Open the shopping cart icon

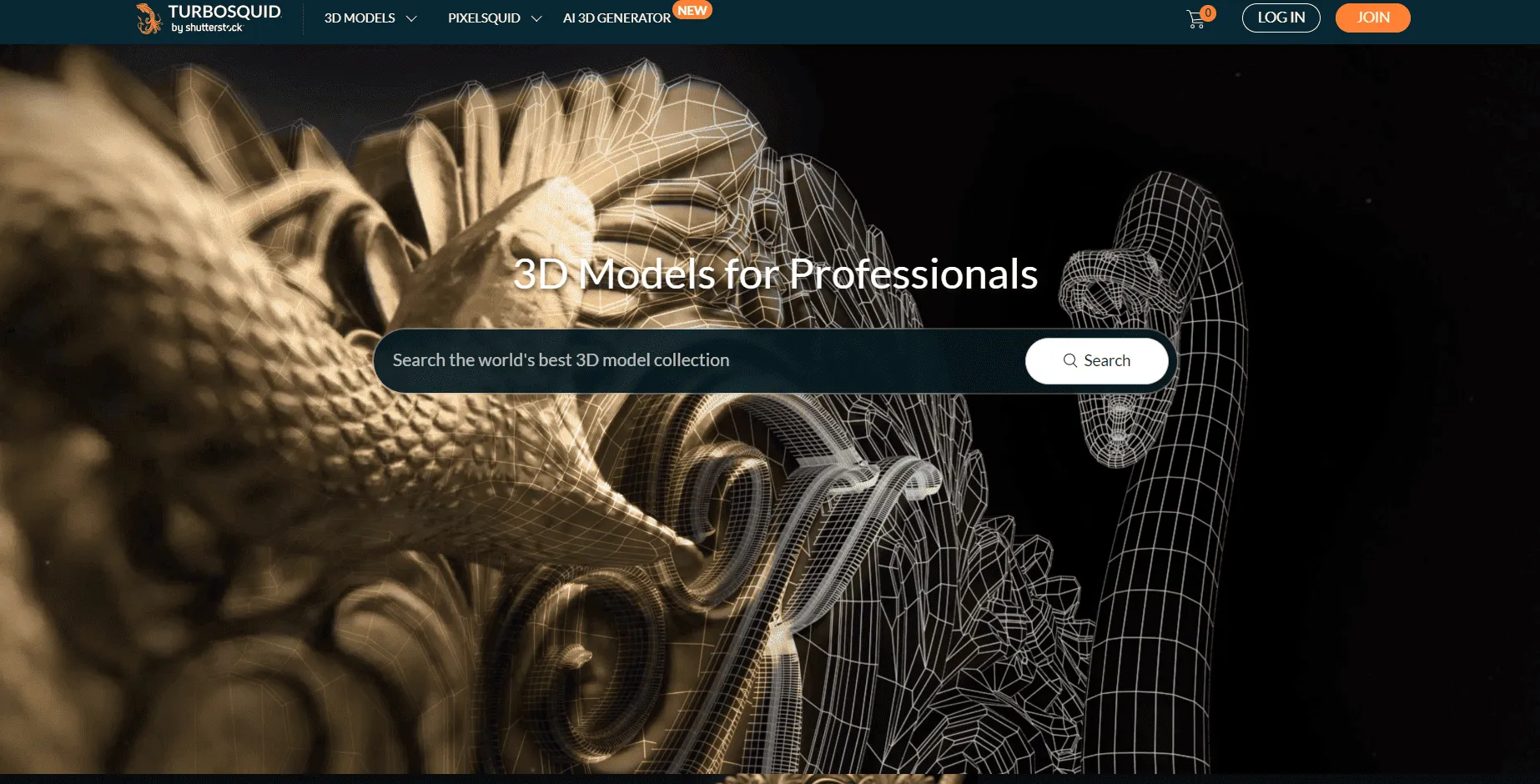coord(1195,19)
